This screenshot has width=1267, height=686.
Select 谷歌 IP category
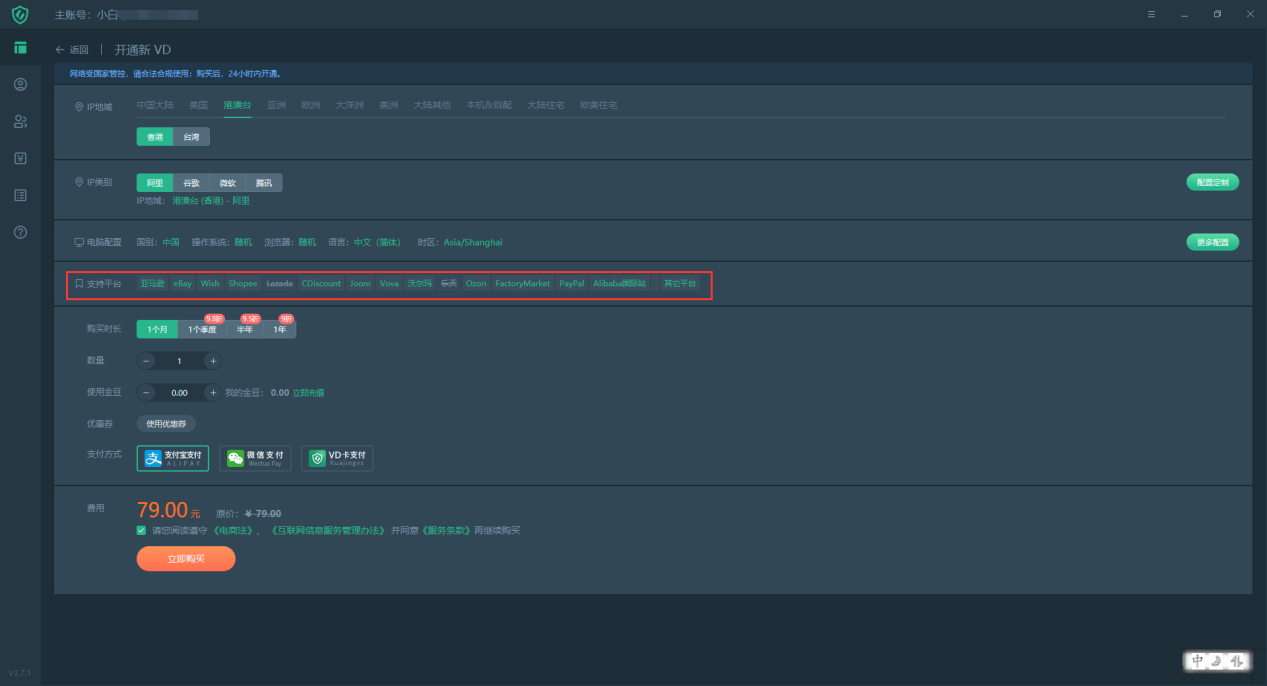click(x=191, y=183)
